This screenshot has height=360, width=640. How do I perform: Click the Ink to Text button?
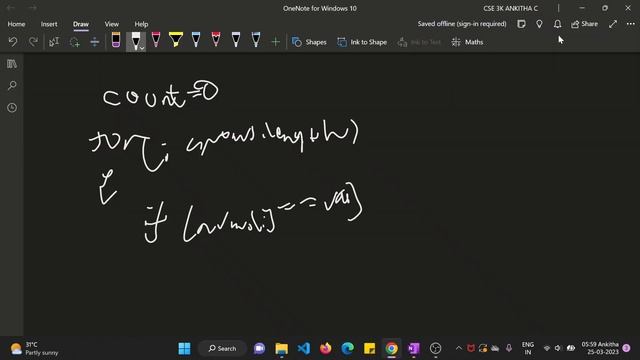pos(419,42)
